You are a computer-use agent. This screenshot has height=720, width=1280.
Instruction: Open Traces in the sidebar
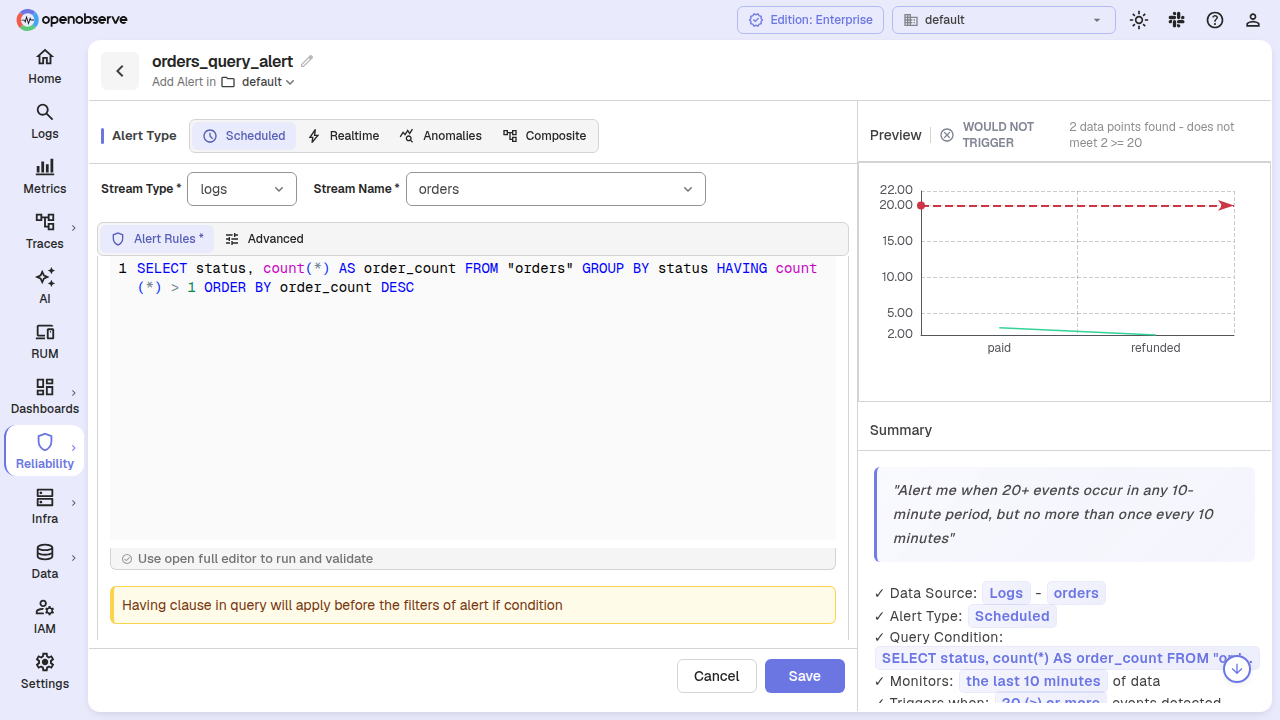(44, 232)
